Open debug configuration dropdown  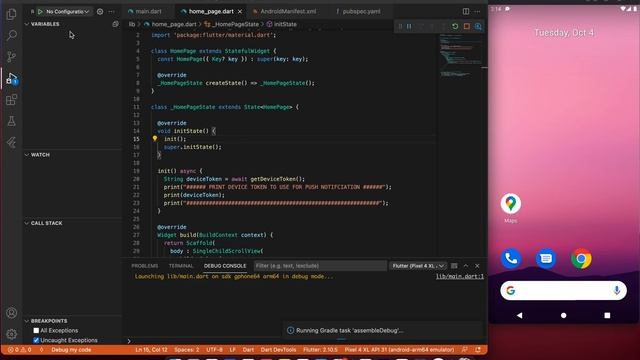coord(67,11)
